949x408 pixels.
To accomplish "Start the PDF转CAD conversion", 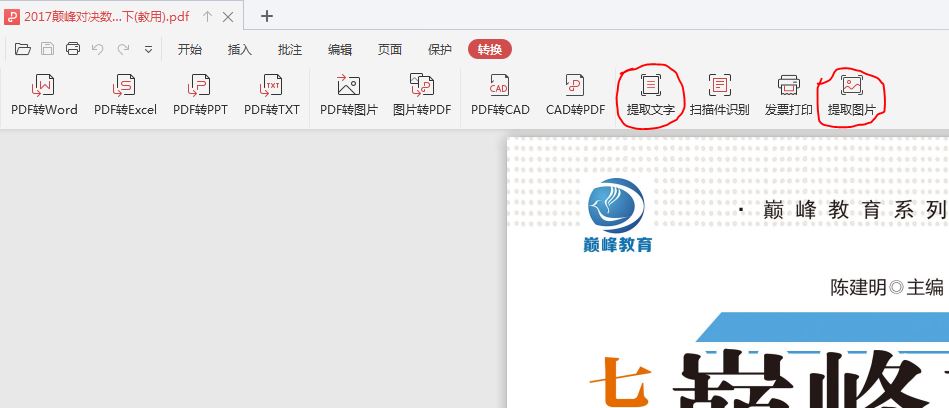I will point(500,95).
